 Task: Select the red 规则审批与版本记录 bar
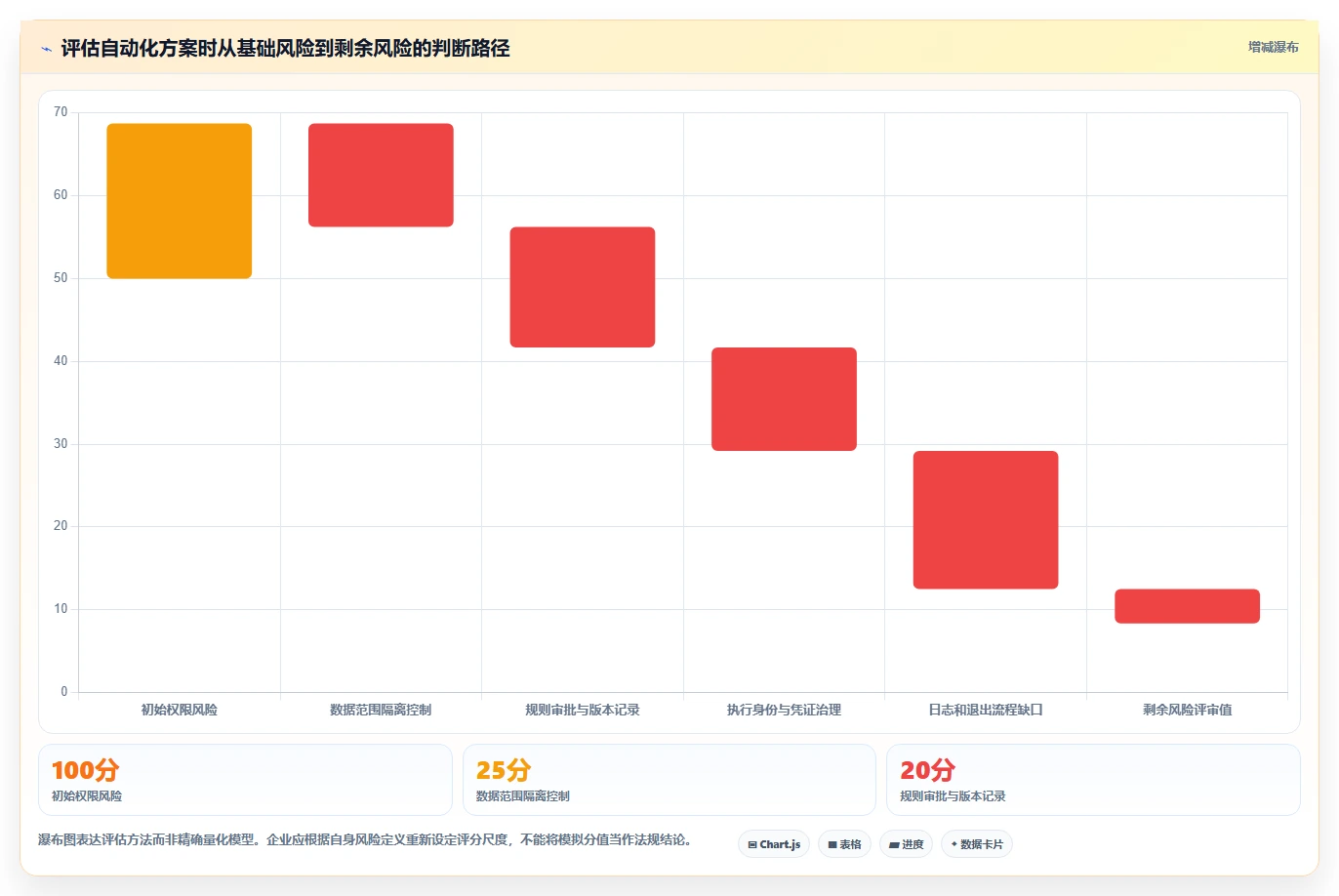(583, 287)
